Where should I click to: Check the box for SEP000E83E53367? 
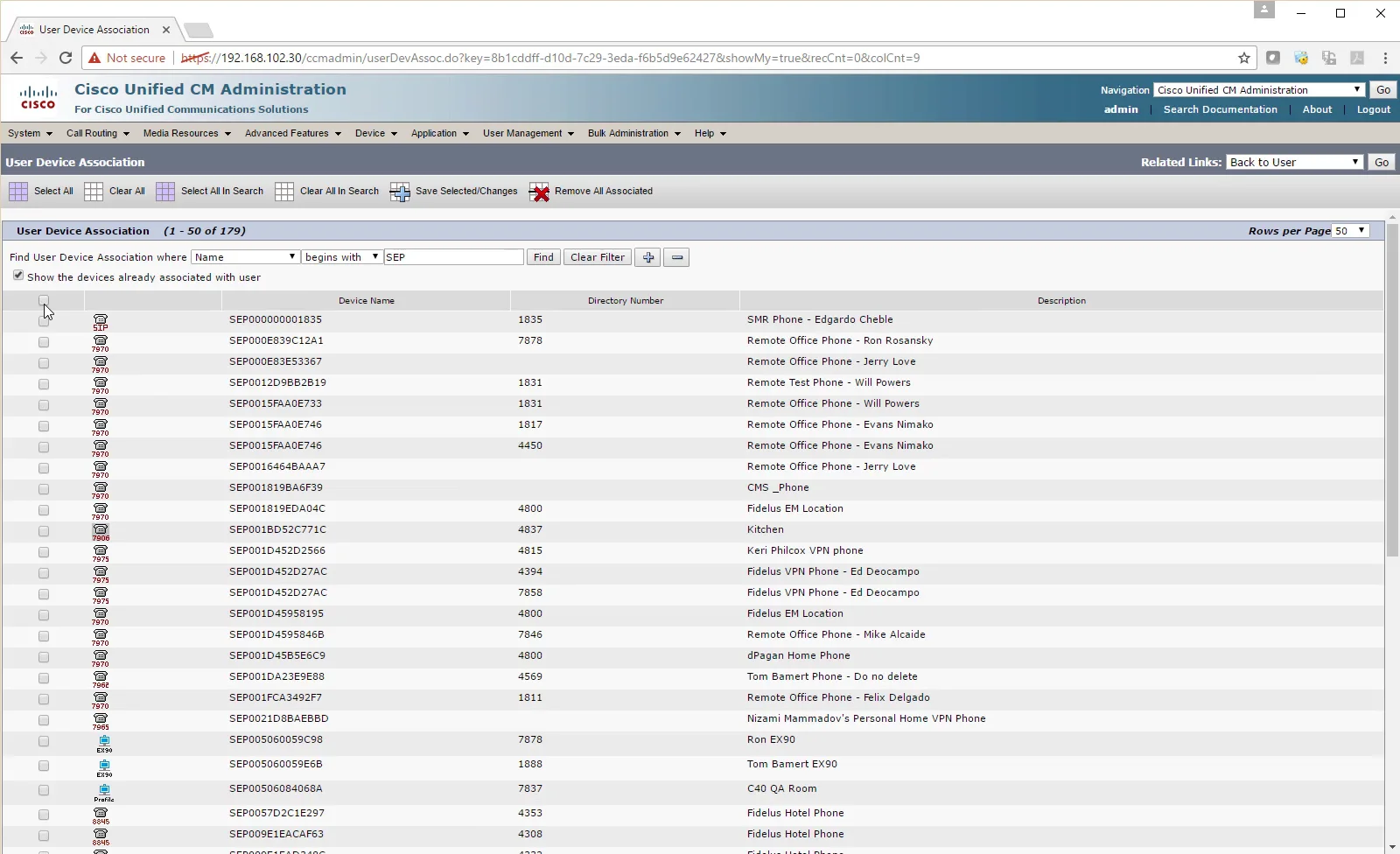(x=44, y=363)
